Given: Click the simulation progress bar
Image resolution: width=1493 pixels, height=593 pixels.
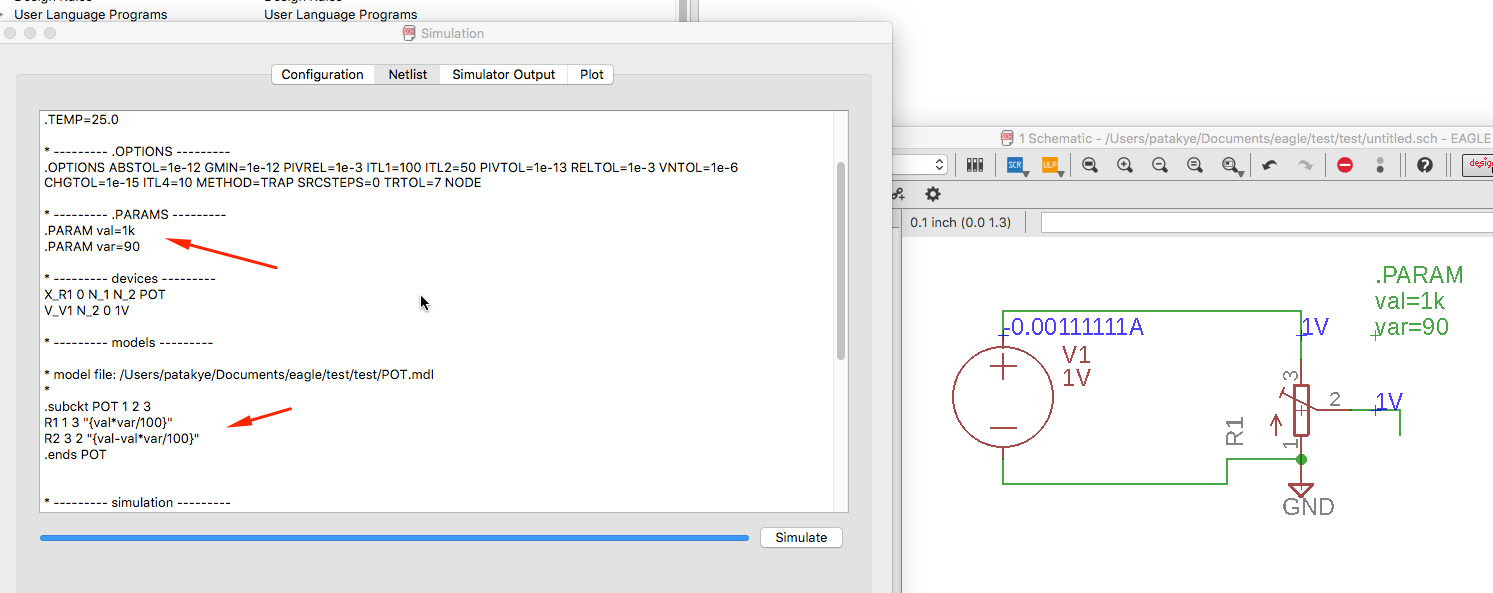Looking at the screenshot, I should 394,538.
